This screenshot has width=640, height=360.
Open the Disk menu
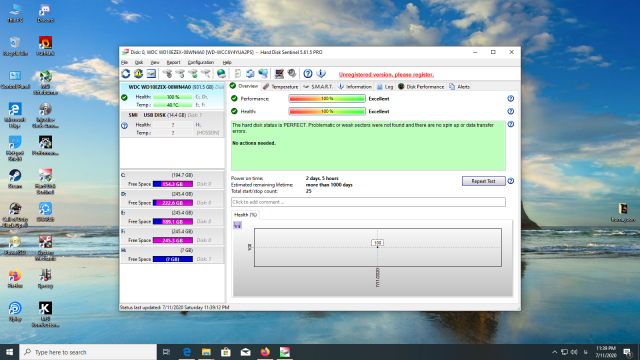coord(139,62)
